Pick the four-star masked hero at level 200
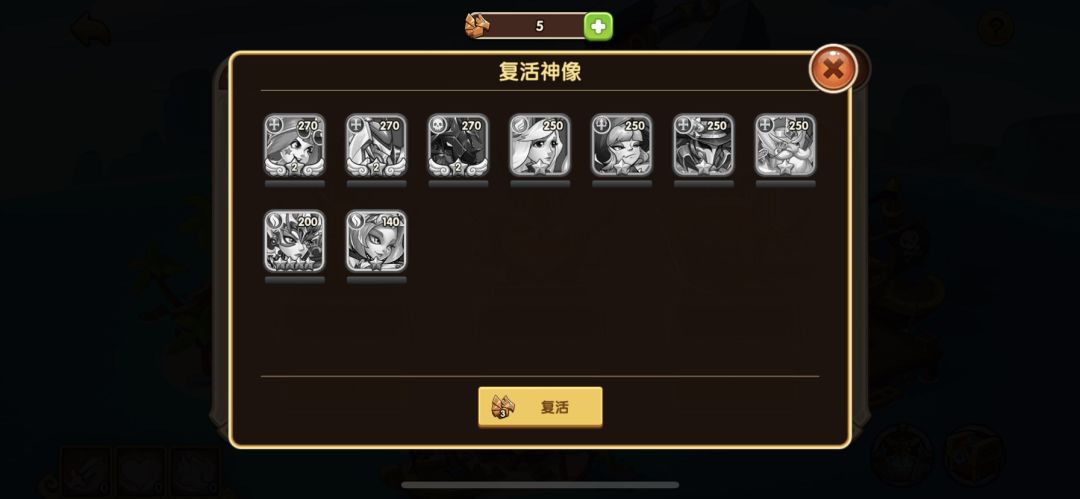Screen dimensions: 1080x499 tap(294, 241)
